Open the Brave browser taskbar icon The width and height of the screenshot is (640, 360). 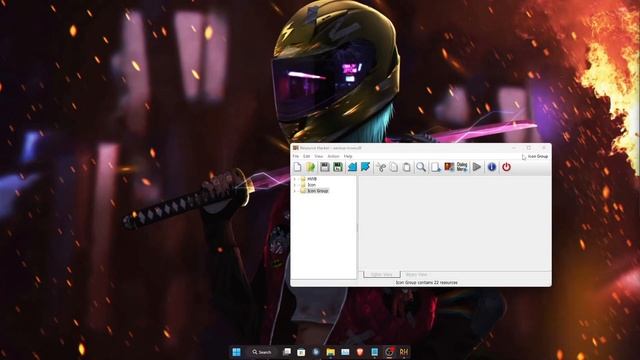(x=360, y=352)
